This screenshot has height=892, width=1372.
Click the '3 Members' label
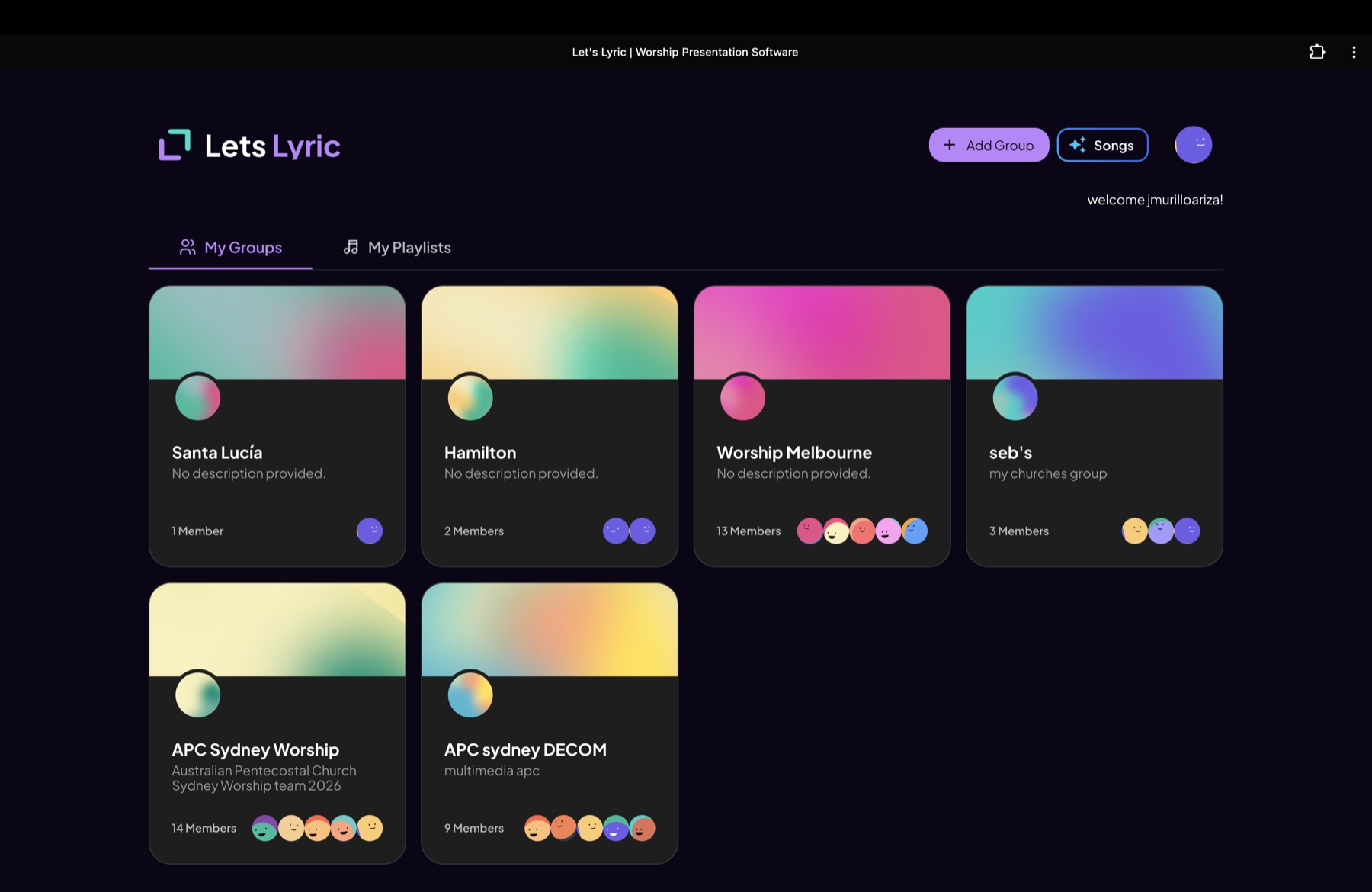tap(1019, 531)
